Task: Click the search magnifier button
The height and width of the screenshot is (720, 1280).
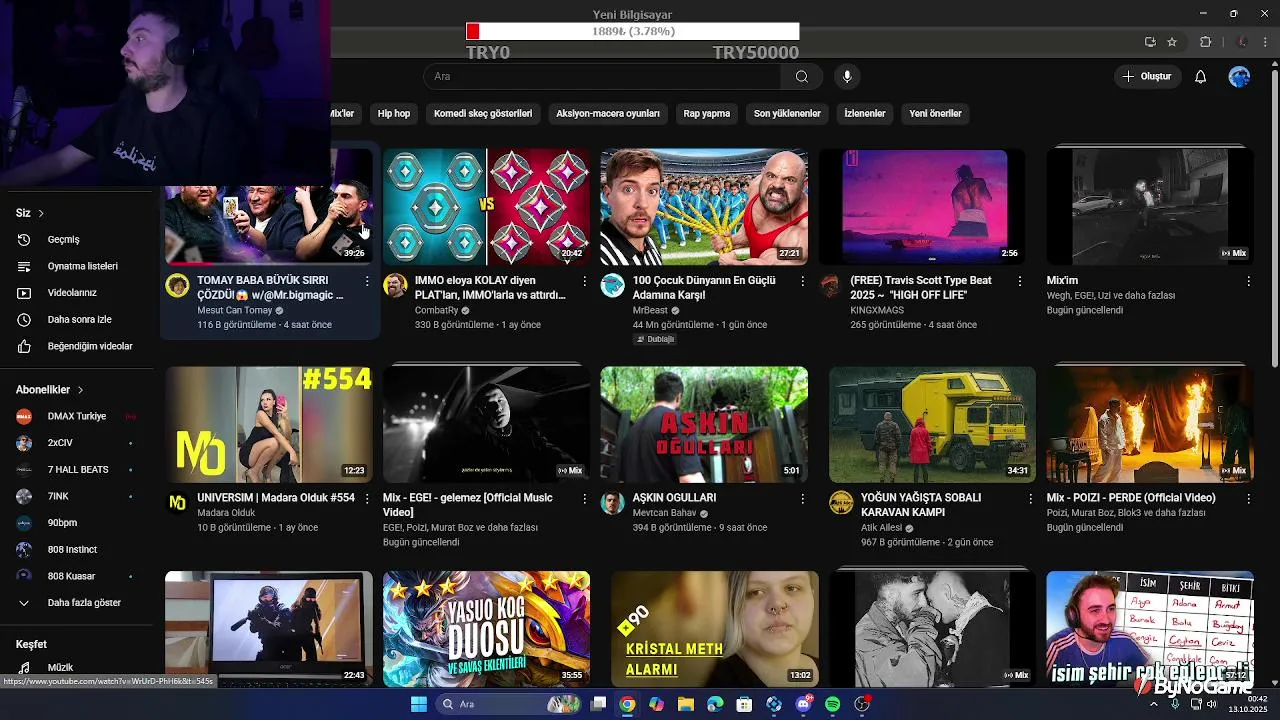Action: click(802, 77)
